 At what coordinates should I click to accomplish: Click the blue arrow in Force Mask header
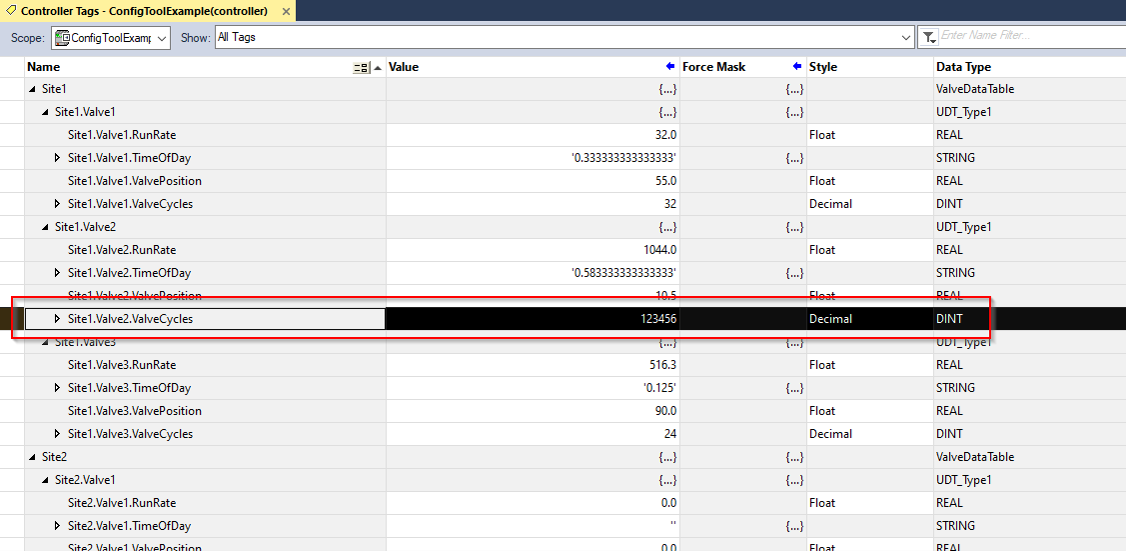(x=796, y=66)
